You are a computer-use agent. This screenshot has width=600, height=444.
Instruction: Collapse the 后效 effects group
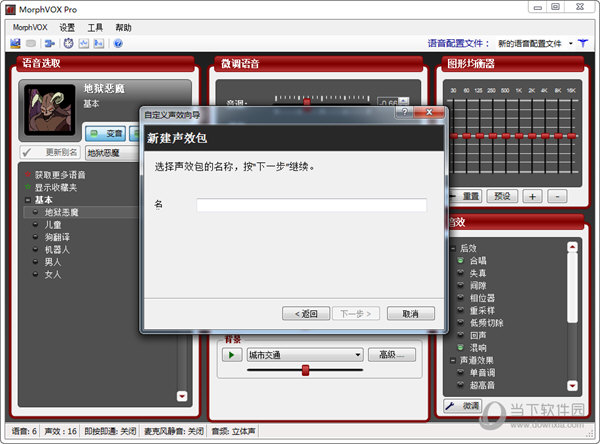click(x=453, y=248)
